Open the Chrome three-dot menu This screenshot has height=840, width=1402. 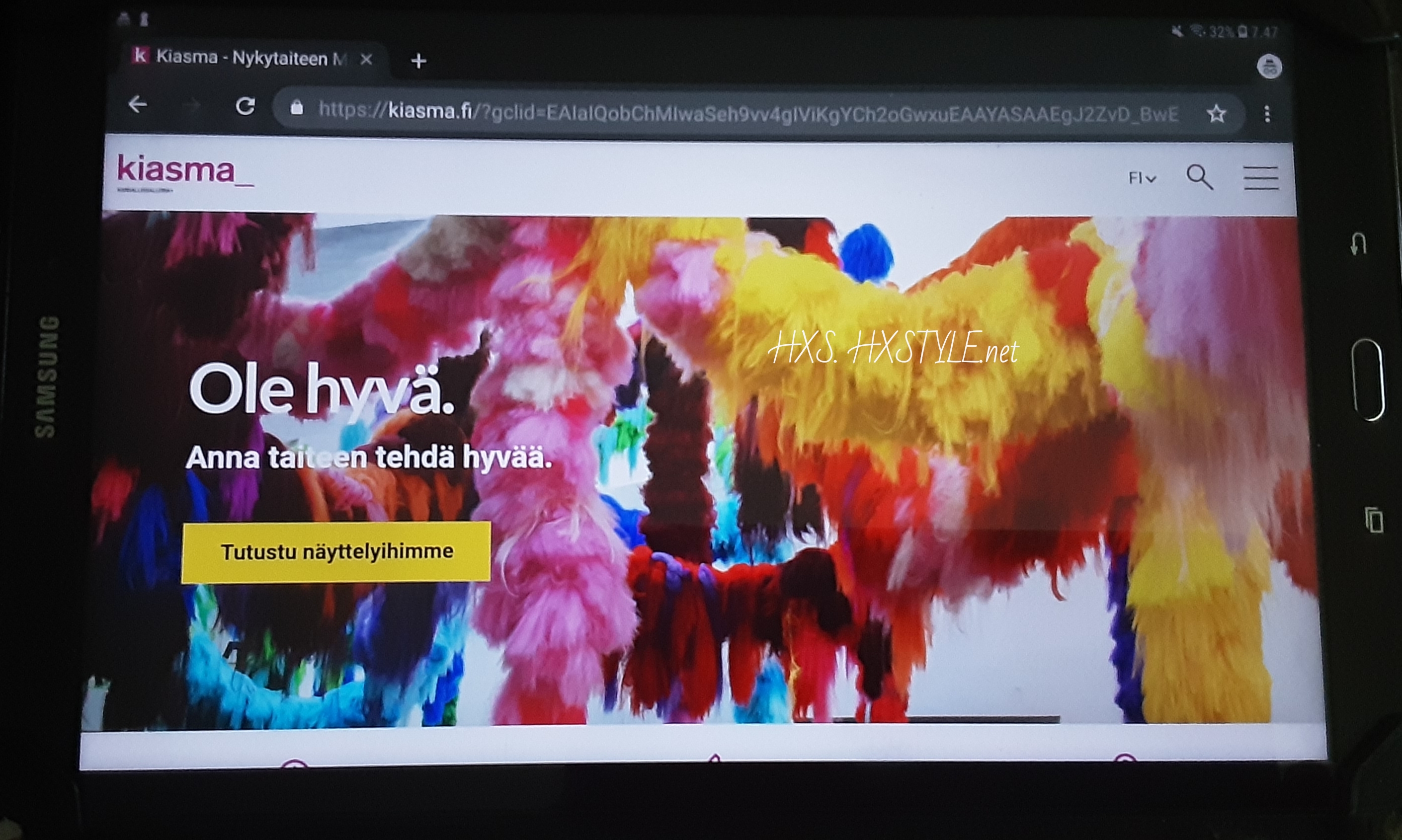click(x=1267, y=114)
